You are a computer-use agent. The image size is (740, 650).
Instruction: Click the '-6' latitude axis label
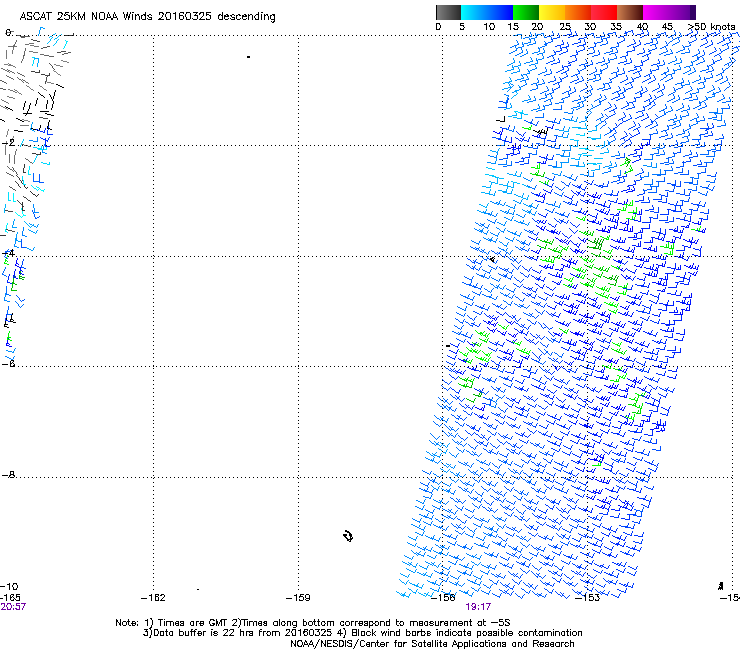[x=8, y=363]
